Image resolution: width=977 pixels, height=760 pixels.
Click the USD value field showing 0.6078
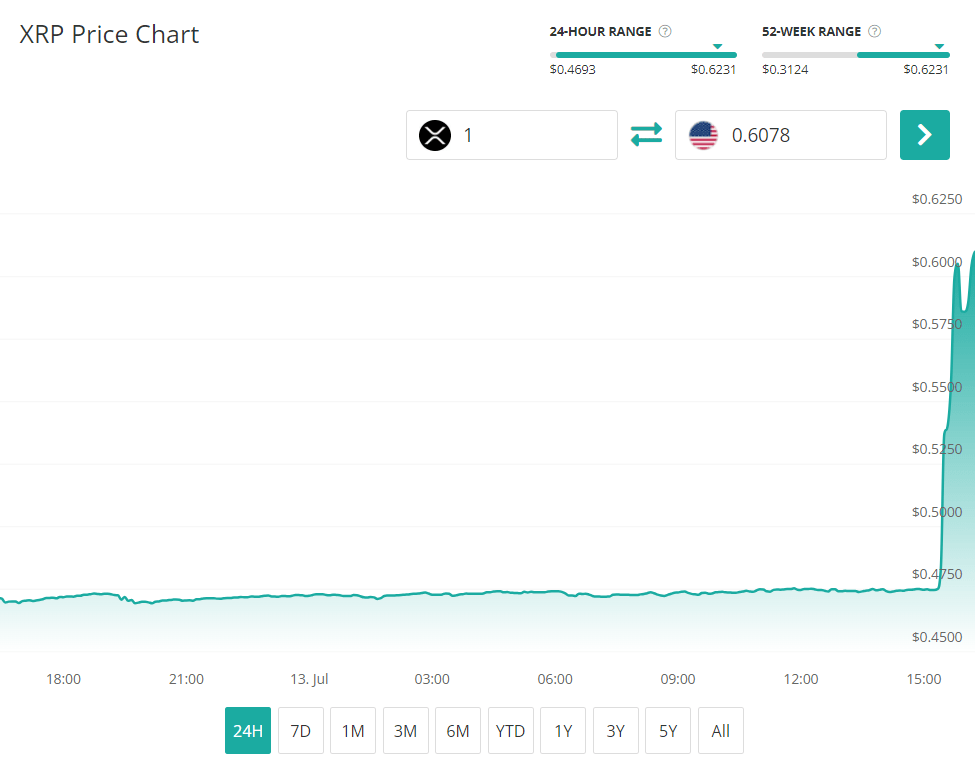(x=800, y=135)
